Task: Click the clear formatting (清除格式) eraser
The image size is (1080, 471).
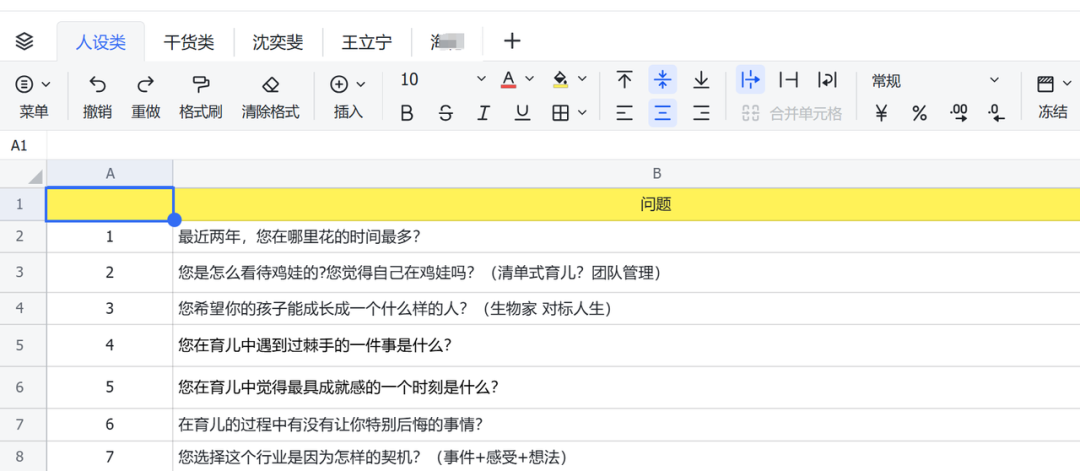Action: click(x=270, y=84)
